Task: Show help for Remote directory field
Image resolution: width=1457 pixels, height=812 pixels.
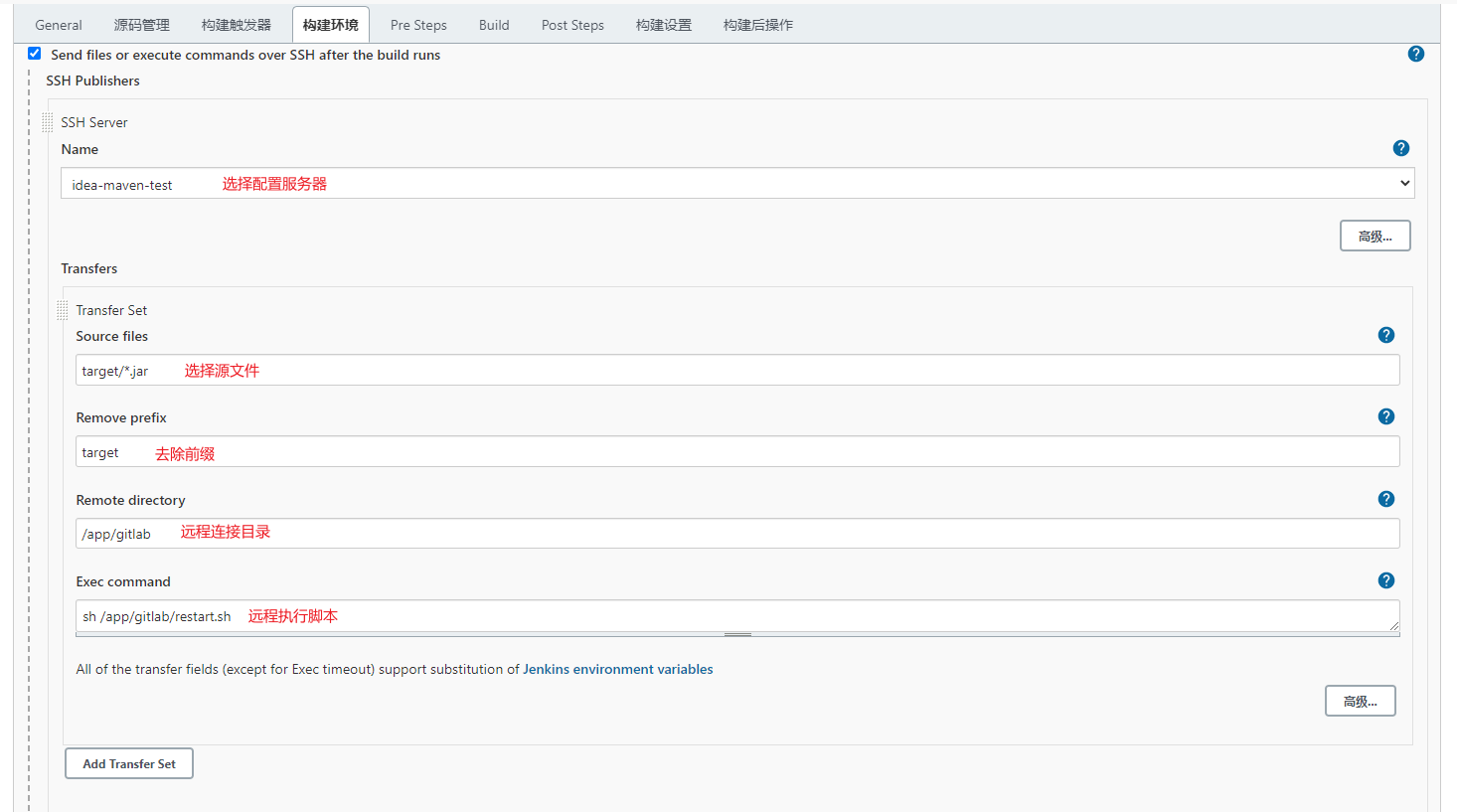Action: click(x=1386, y=499)
